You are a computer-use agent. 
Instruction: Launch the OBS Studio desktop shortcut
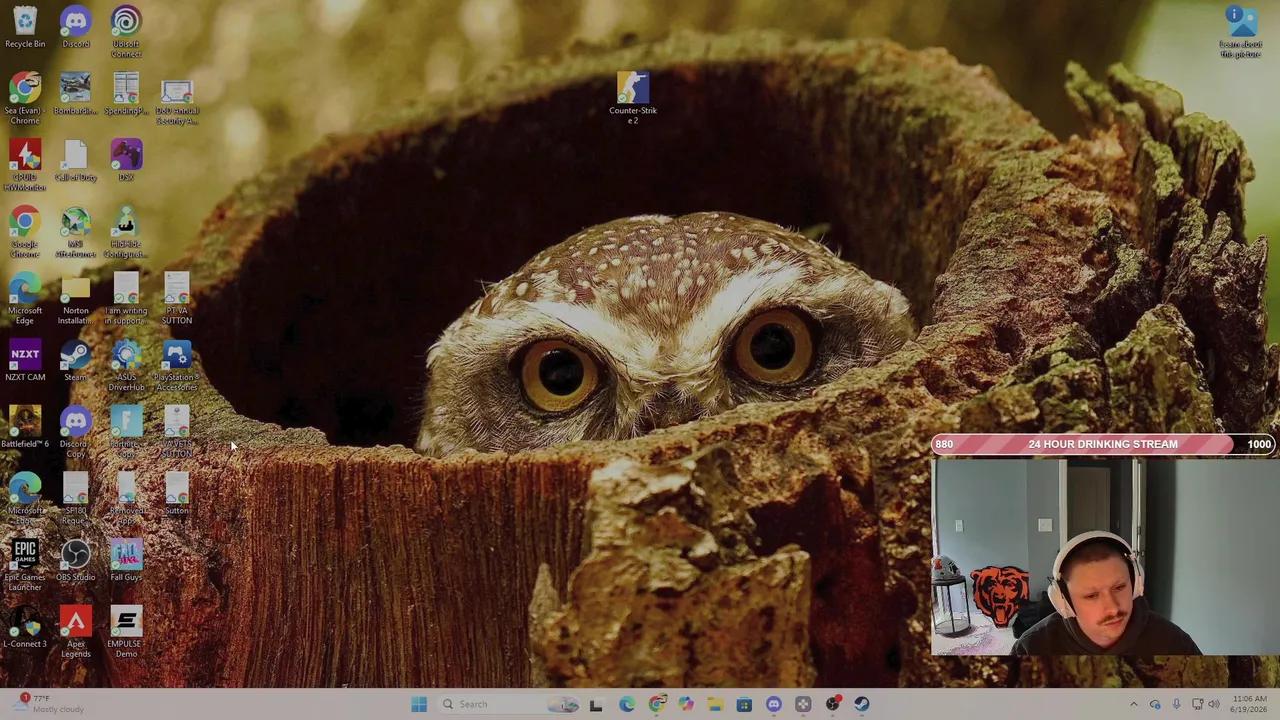pyautogui.click(x=76, y=561)
